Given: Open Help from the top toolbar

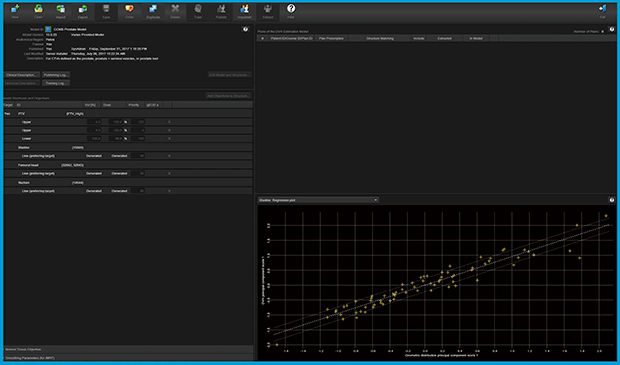Looking at the screenshot, I should click(291, 11).
